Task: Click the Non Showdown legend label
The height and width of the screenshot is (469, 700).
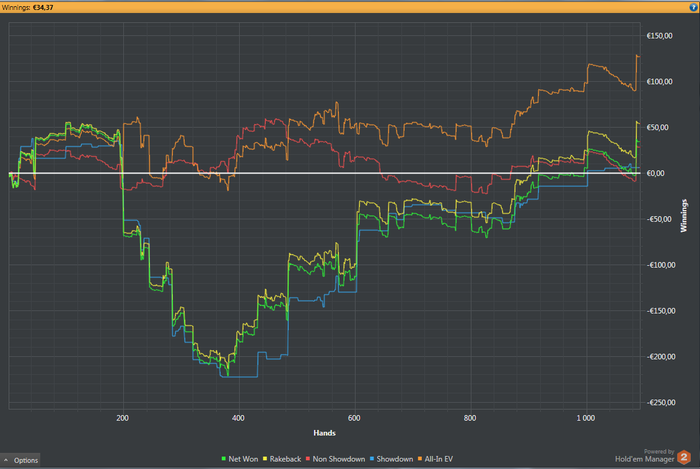Action: click(339, 459)
